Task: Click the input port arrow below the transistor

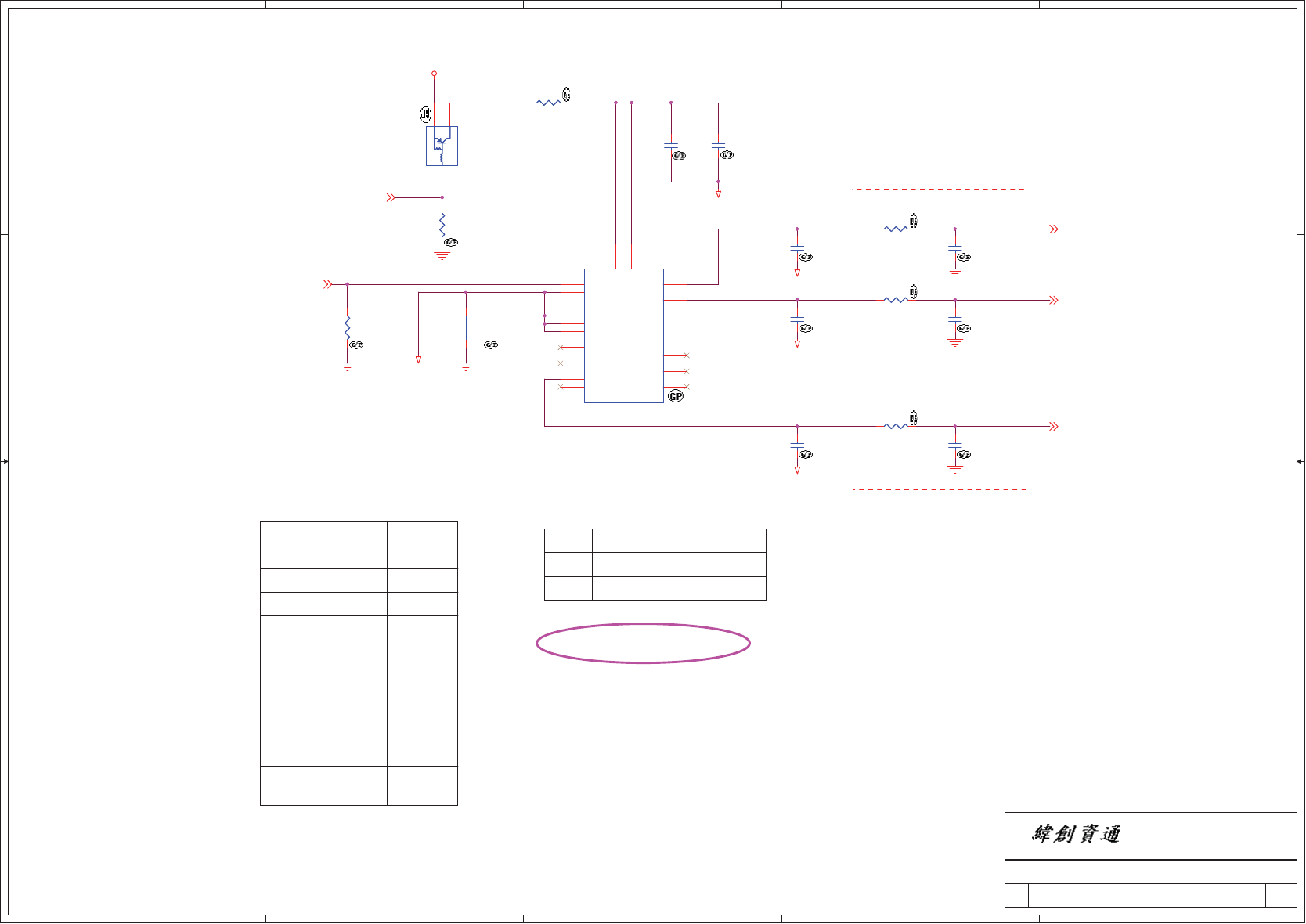Action: point(391,198)
